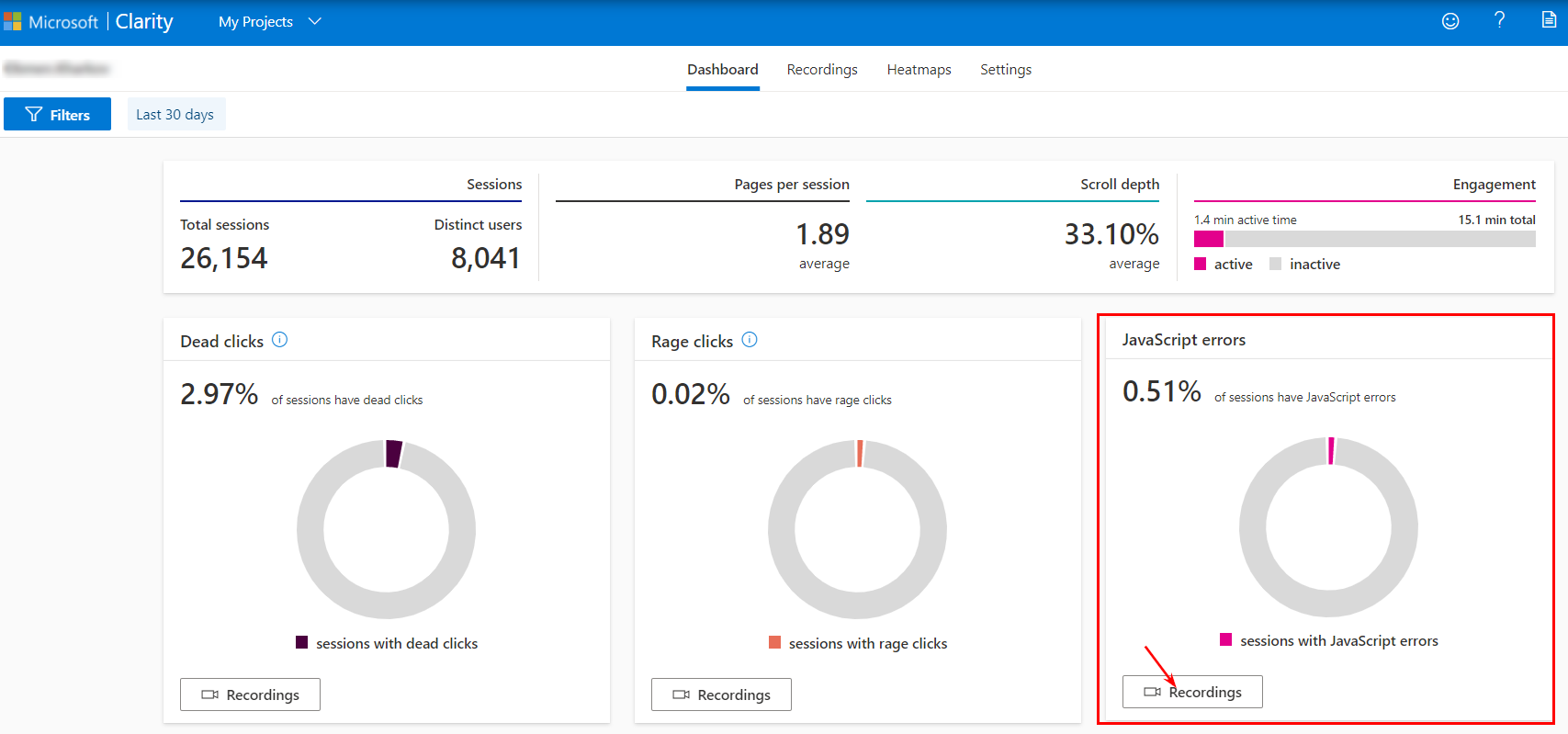The width and height of the screenshot is (1568, 734).
Task: Switch to the Dashboard tab
Action: pos(723,70)
